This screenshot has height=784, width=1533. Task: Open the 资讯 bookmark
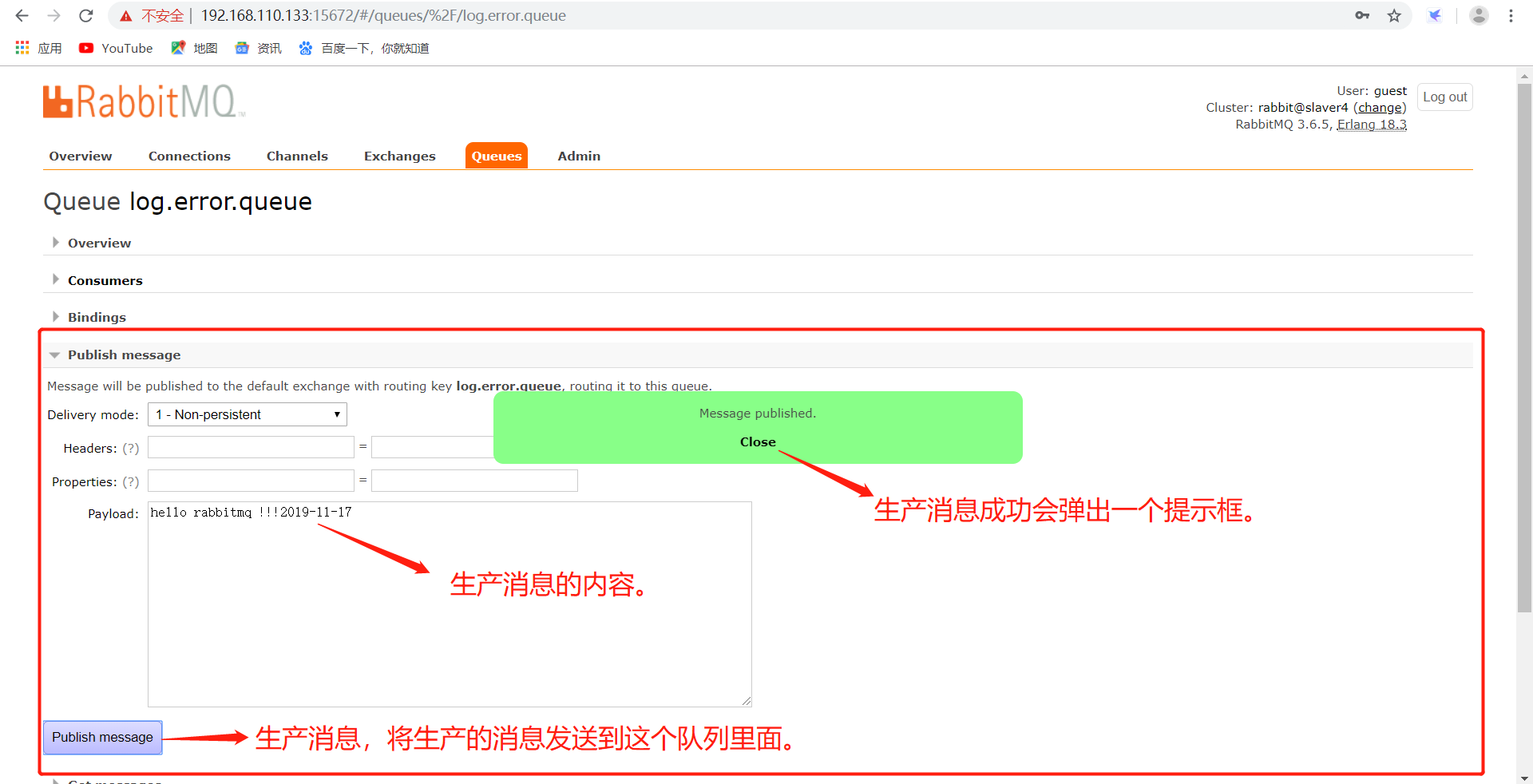point(257,48)
